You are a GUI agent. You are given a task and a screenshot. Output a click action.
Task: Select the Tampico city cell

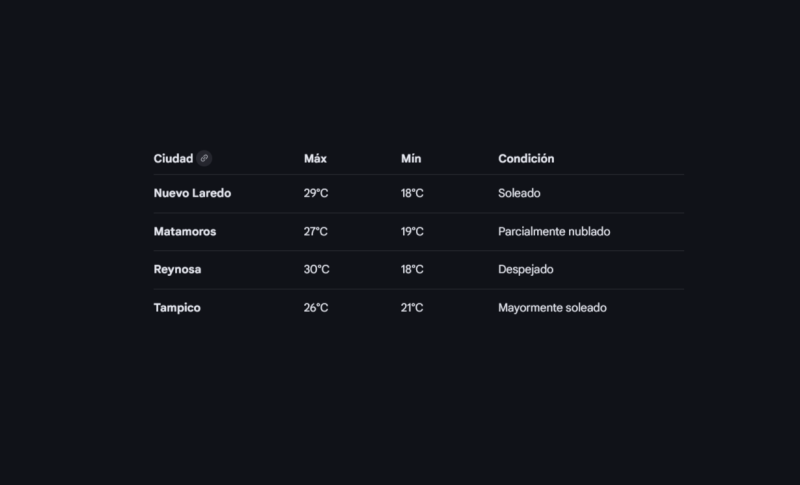pyautogui.click(x=177, y=308)
